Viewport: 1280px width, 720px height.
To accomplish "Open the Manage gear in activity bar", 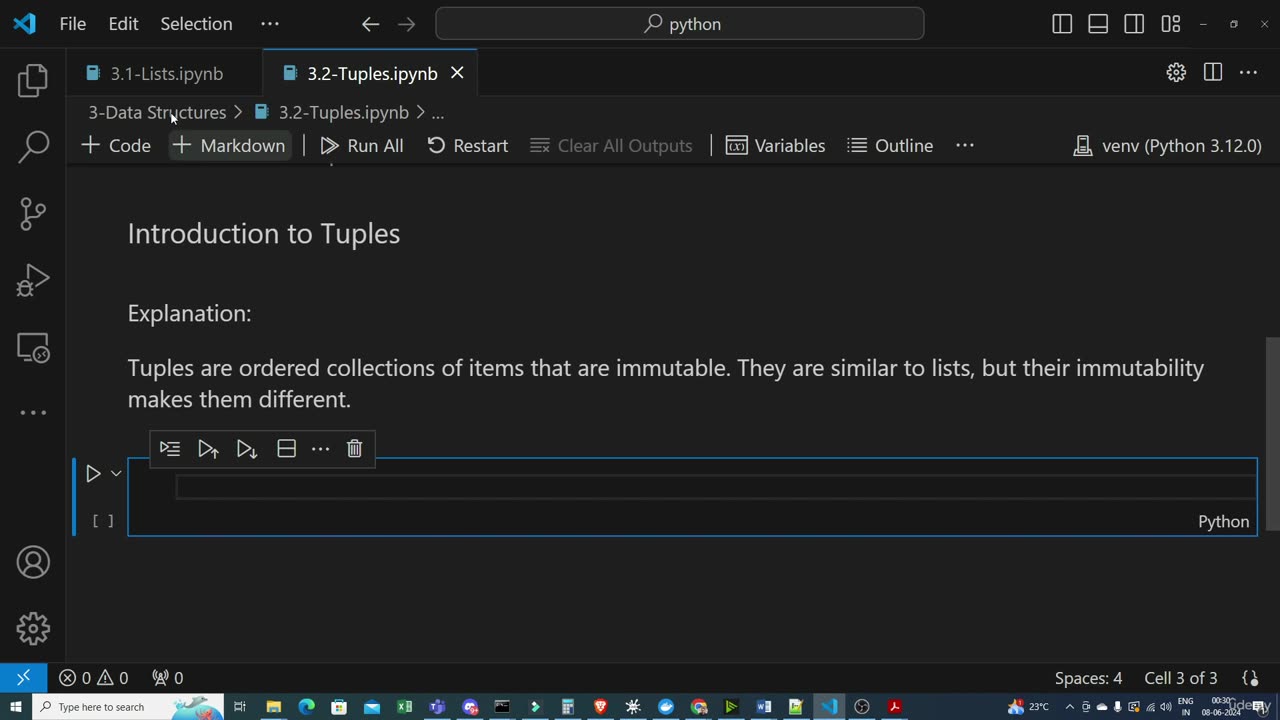I will 33,629.
